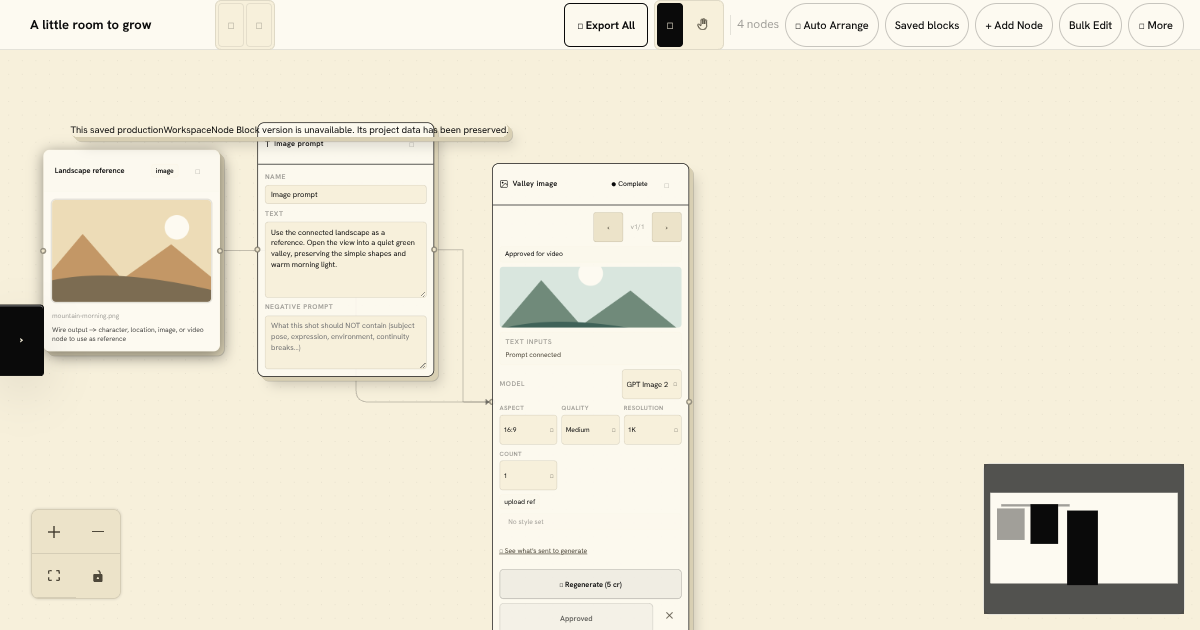Click the mountain-morning.png file name

pyautogui.click(x=85, y=316)
